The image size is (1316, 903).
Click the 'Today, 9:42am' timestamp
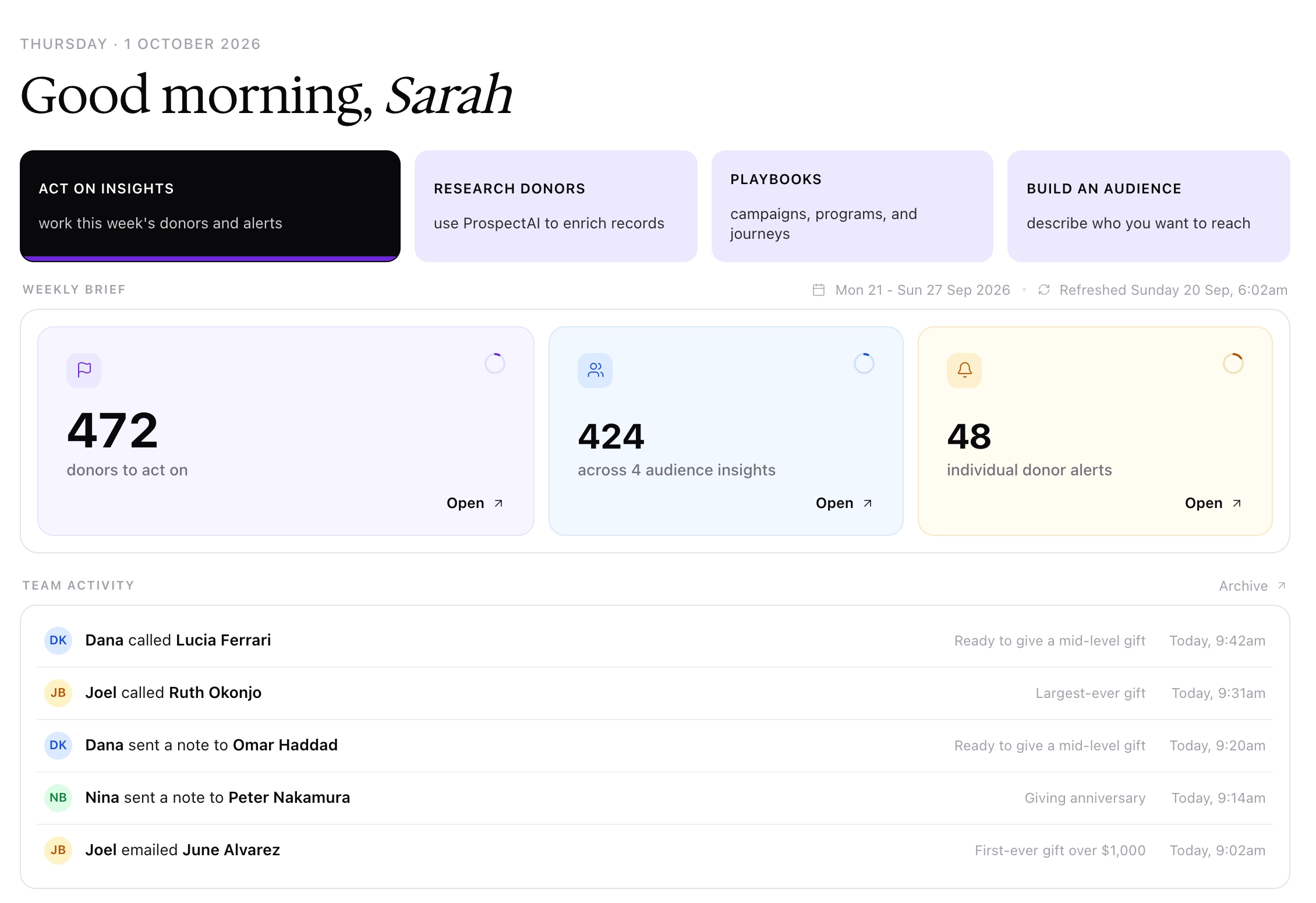pyautogui.click(x=1218, y=640)
